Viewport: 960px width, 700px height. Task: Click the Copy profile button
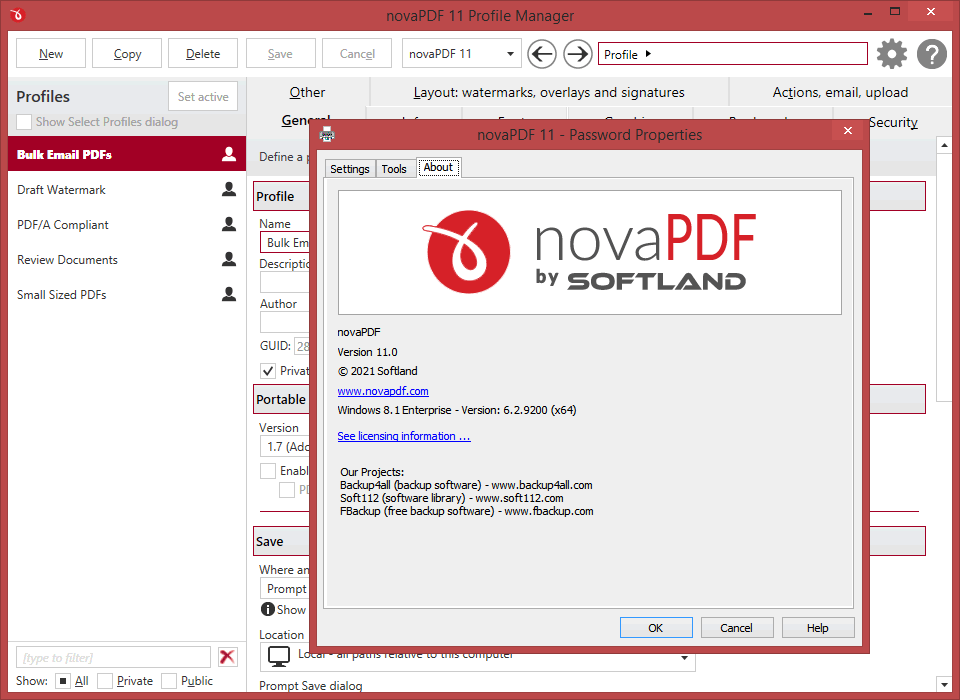click(127, 53)
